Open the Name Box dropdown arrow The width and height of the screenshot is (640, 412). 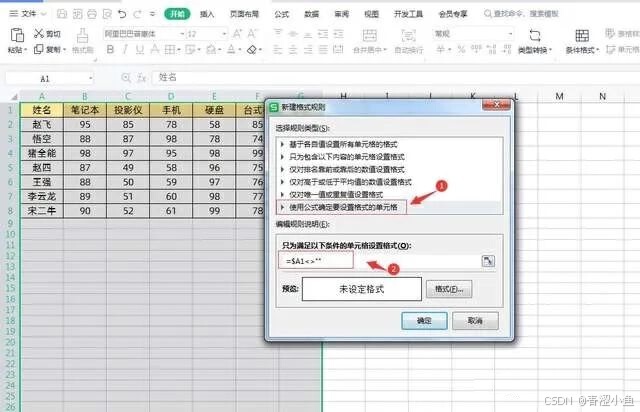[x=90, y=78]
